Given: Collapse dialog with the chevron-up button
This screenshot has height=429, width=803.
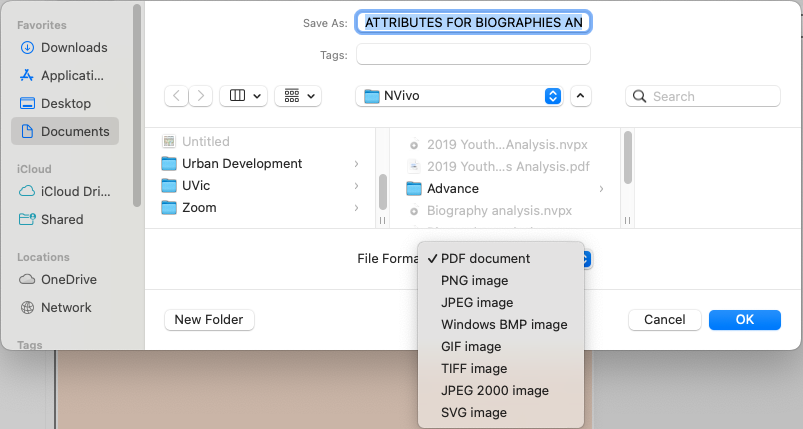Looking at the screenshot, I should coord(581,96).
